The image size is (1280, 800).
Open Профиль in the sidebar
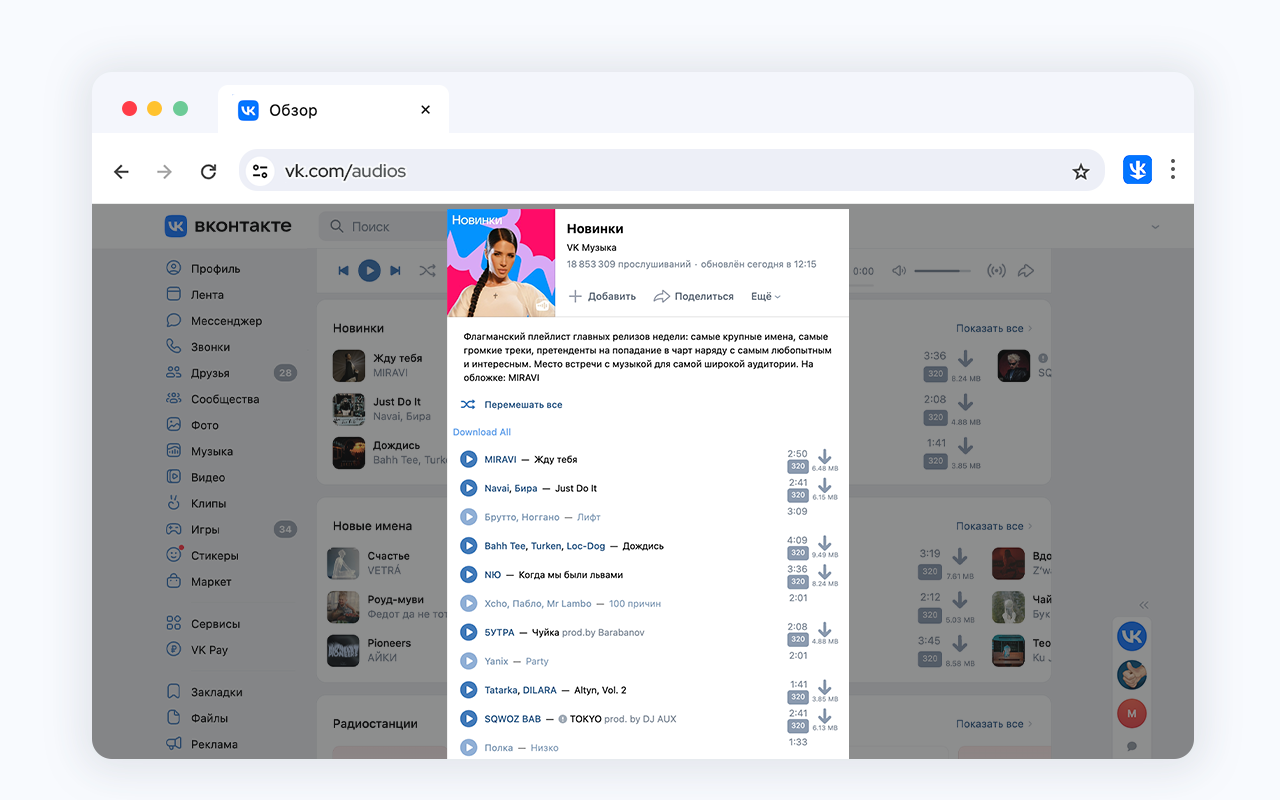(203, 268)
